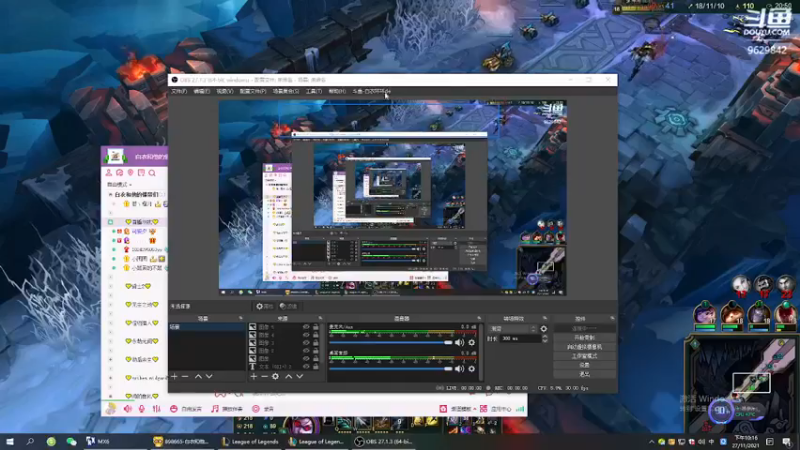Move the selected source down
Image resolution: width=800 pixels, height=450 pixels.
coord(300,377)
